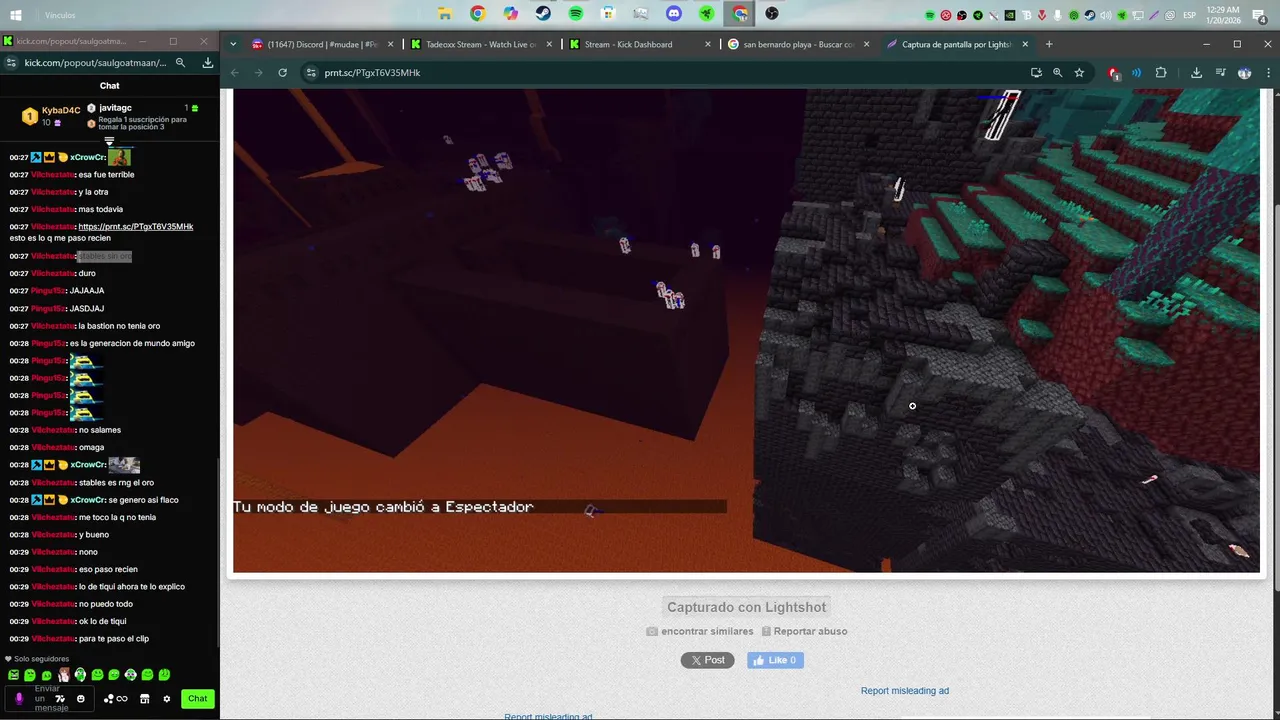
Task: Collapse the Kick chat leaderboard handle
Action: tap(110, 140)
